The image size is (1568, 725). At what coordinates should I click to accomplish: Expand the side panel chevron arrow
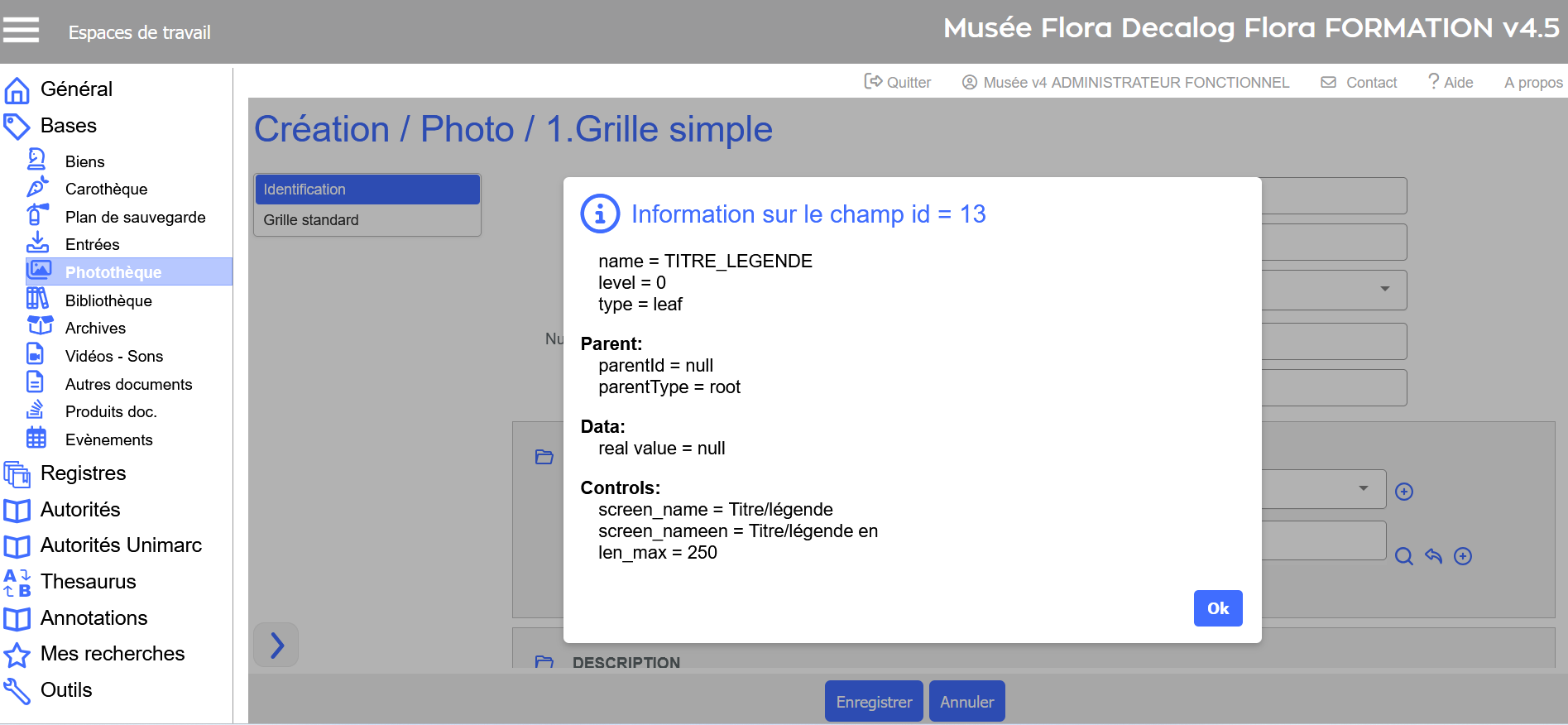(276, 645)
